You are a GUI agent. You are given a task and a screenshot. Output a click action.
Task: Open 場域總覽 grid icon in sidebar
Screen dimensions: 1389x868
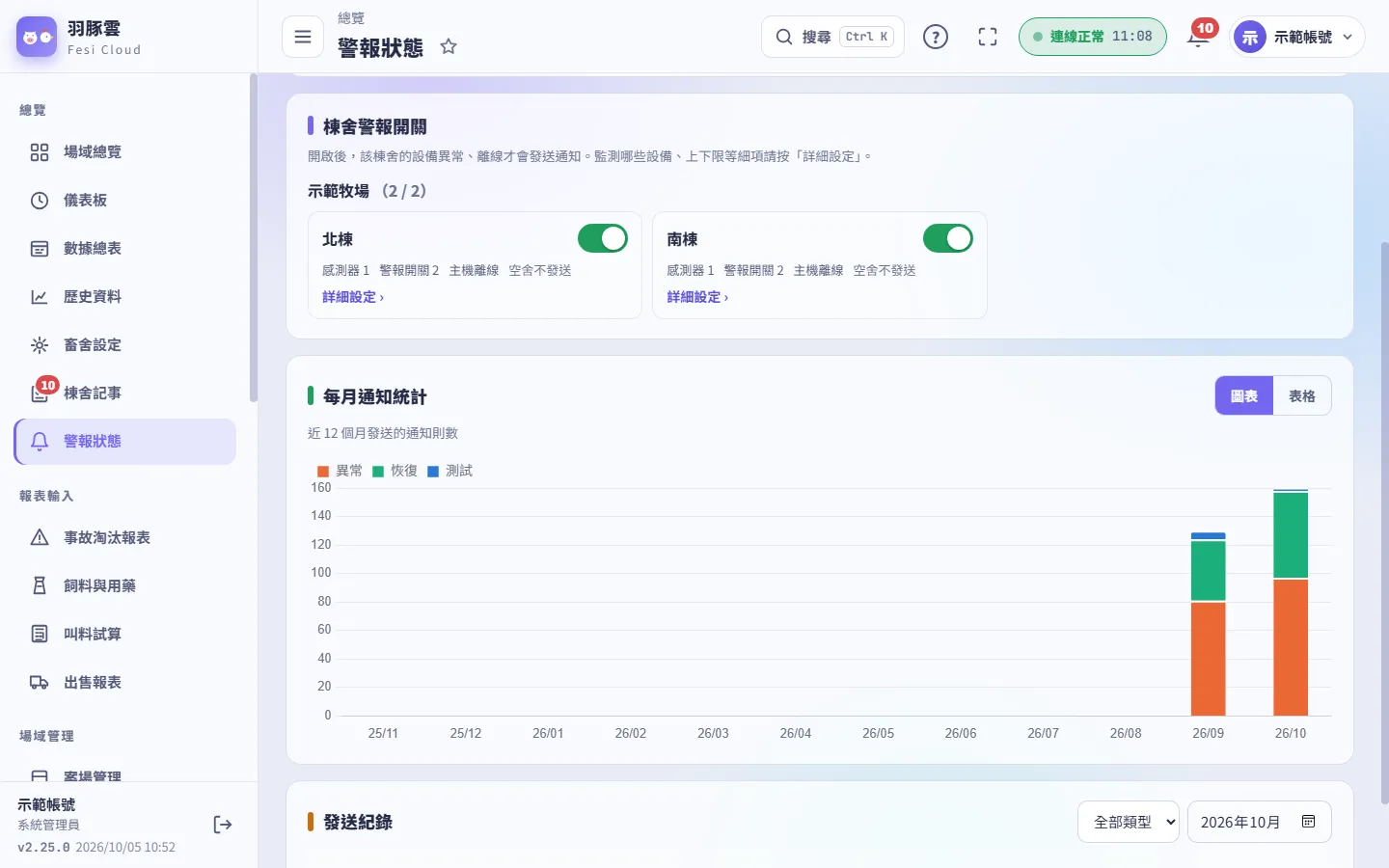click(x=40, y=152)
